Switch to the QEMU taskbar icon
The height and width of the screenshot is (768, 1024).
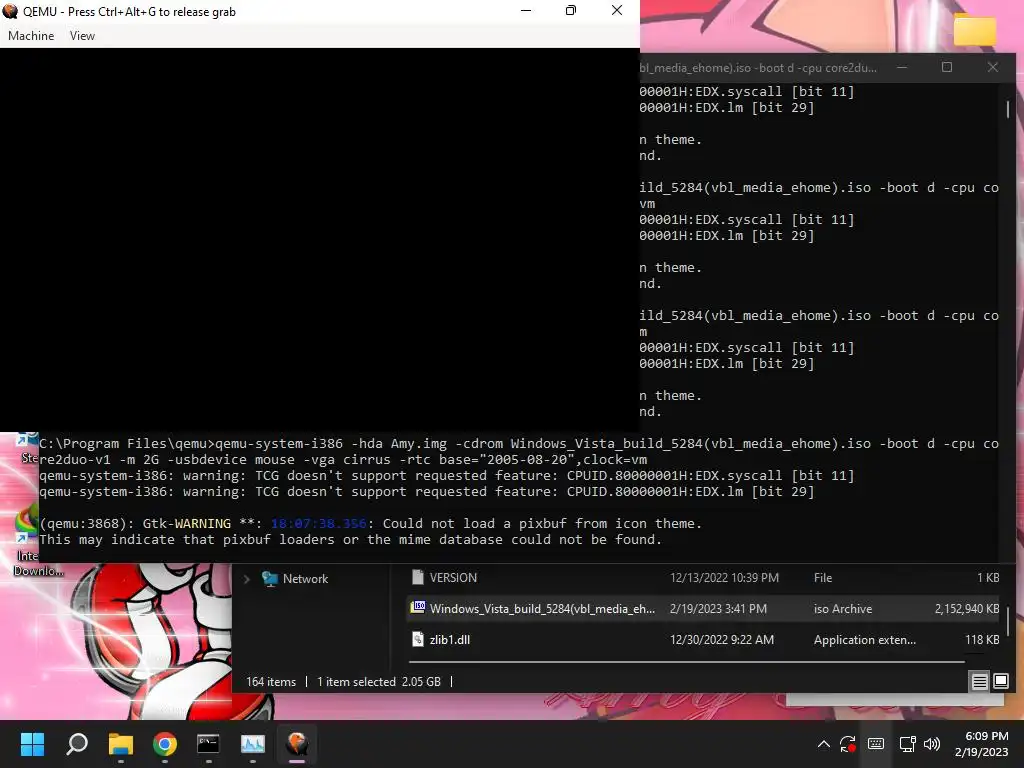click(x=296, y=744)
